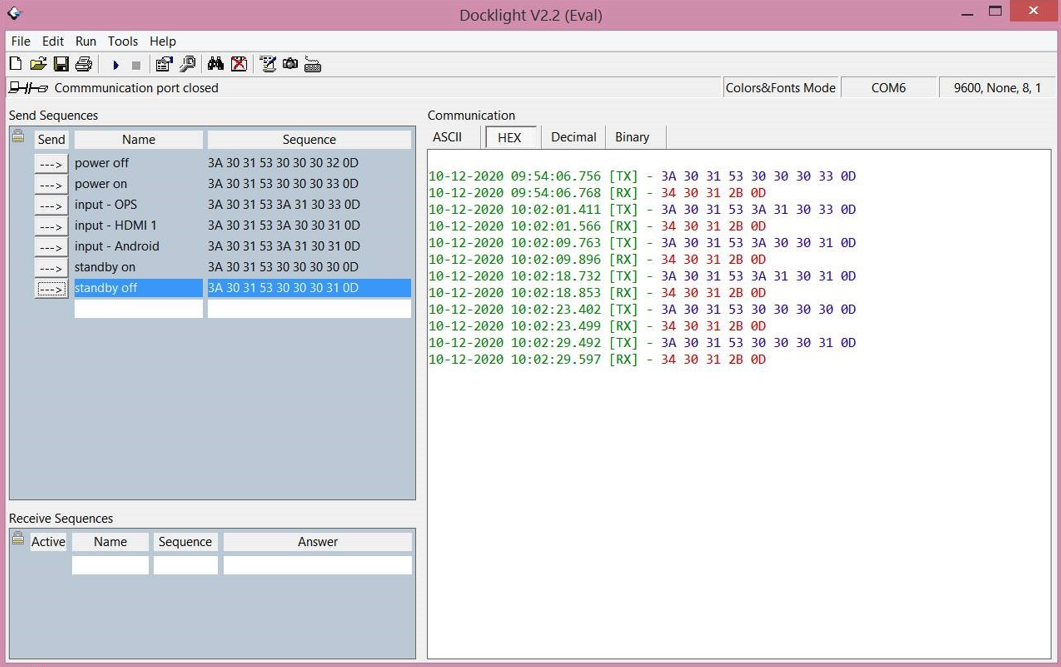Click the COM6 port status field

pyautogui.click(x=888, y=88)
